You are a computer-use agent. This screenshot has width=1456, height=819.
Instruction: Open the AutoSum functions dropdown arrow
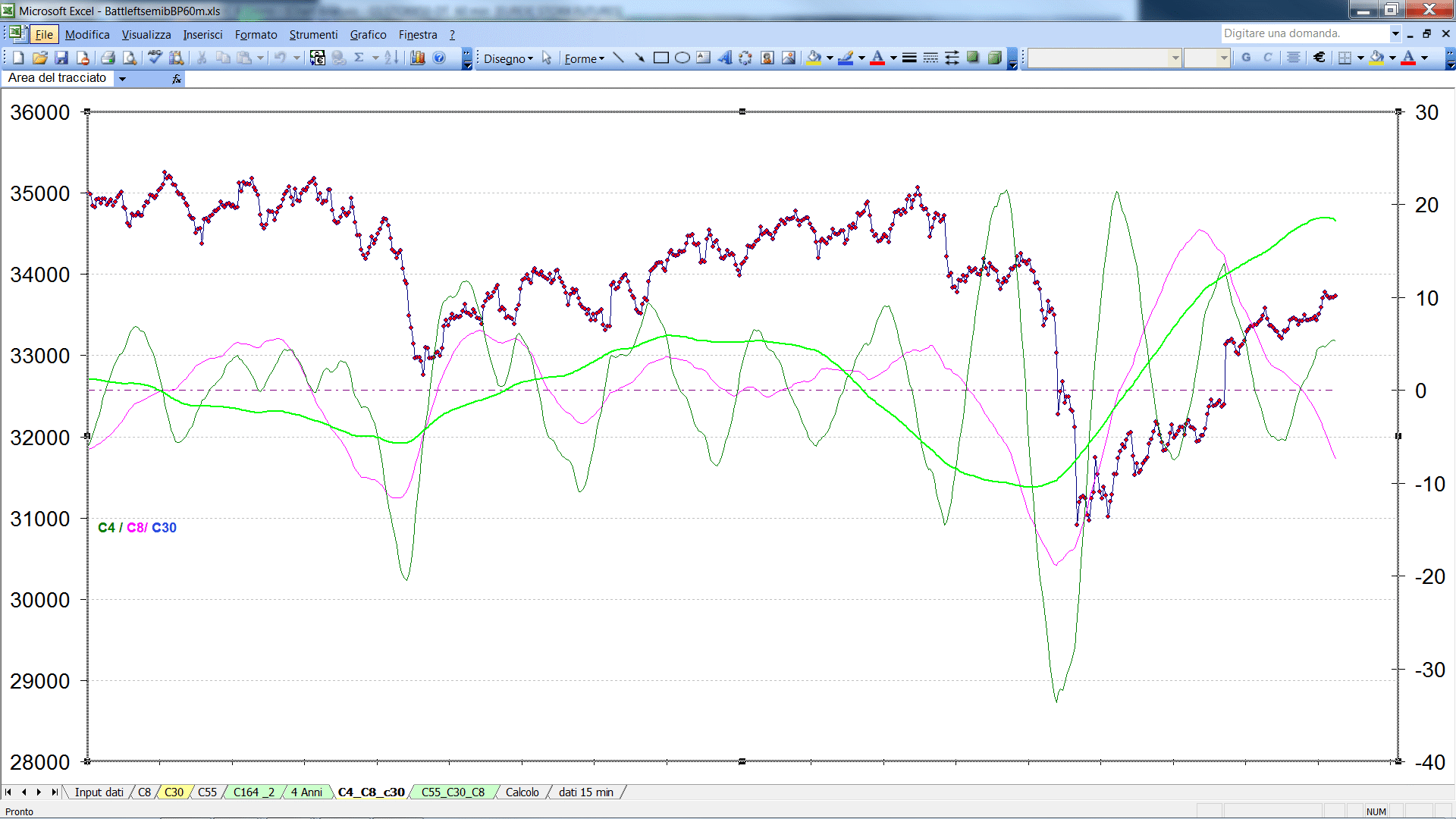(375, 58)
